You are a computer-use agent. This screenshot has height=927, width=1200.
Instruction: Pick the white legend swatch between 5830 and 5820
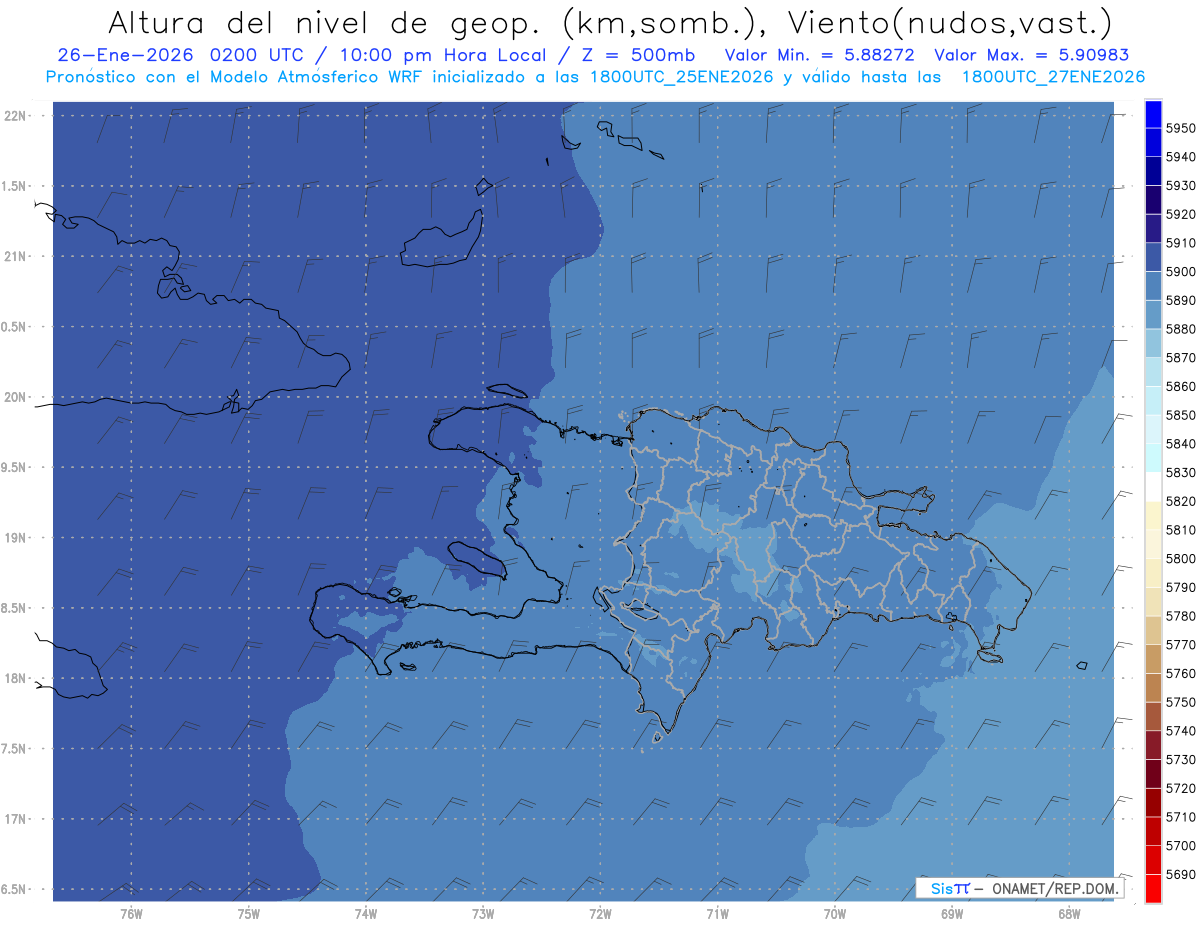point(1152,486)
